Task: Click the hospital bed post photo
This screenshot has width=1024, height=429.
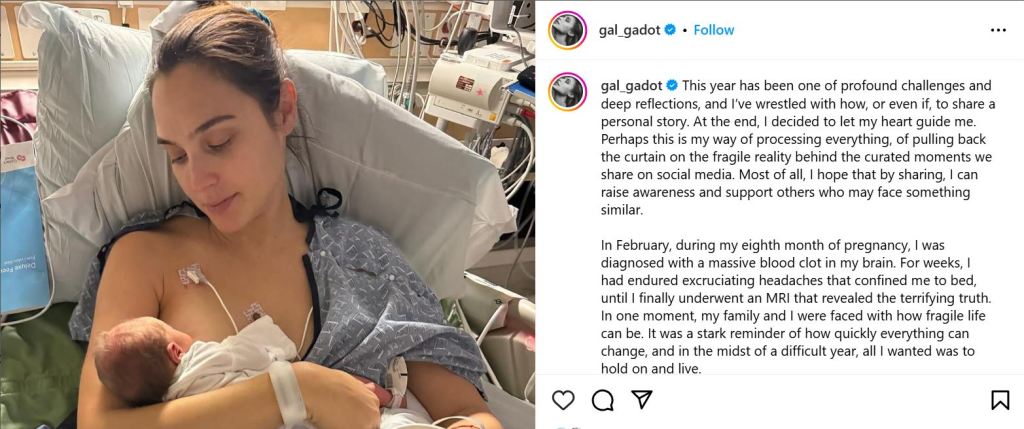Action: tap(267, 214)
